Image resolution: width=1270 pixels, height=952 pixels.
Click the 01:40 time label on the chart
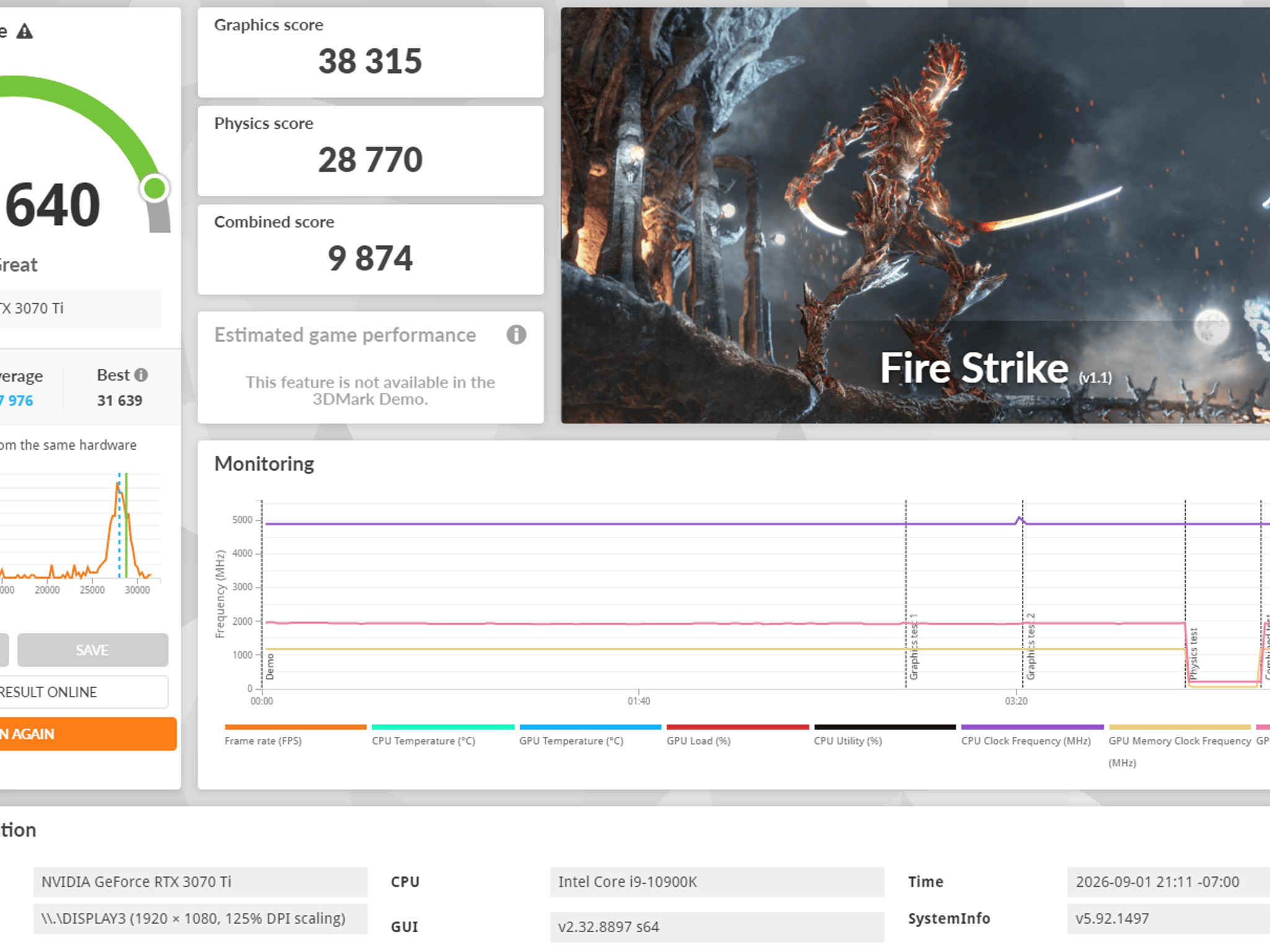[639, 701]
